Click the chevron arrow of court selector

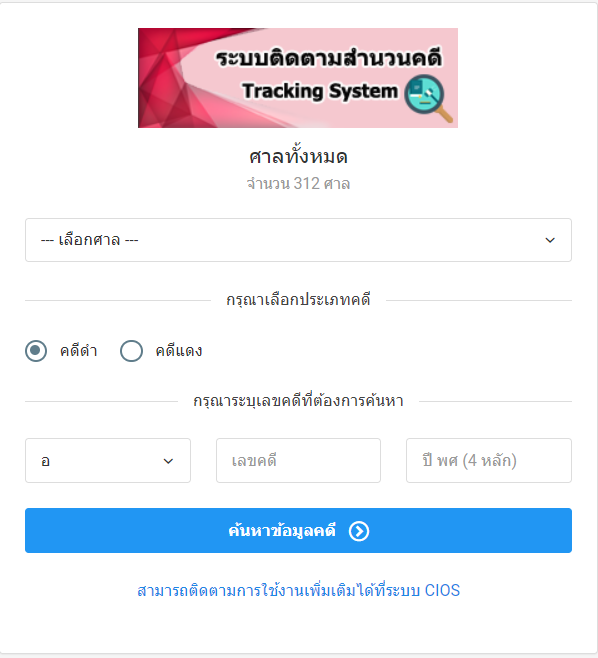point(550,240)
